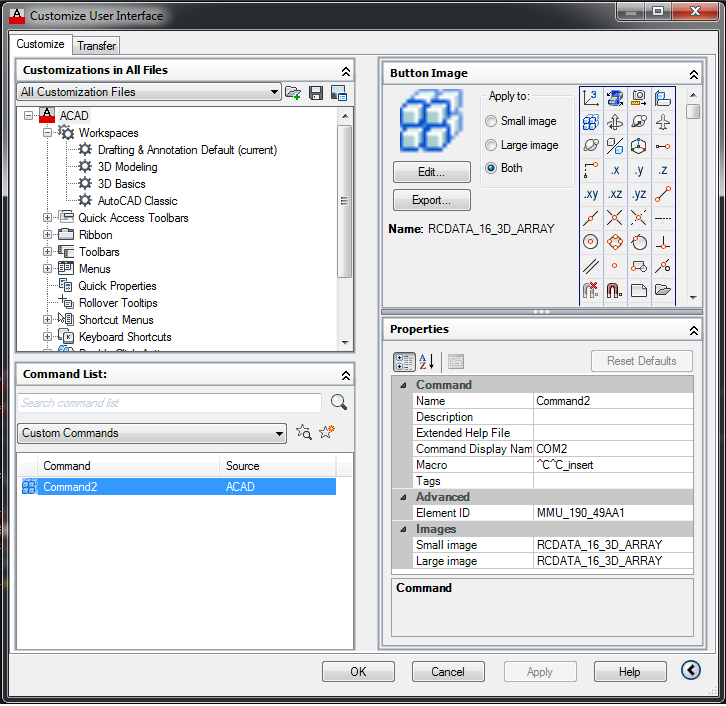This screenshot has width=726, height=706.
Task: Choose the apparent intersection snap icon
Action: 639,218
